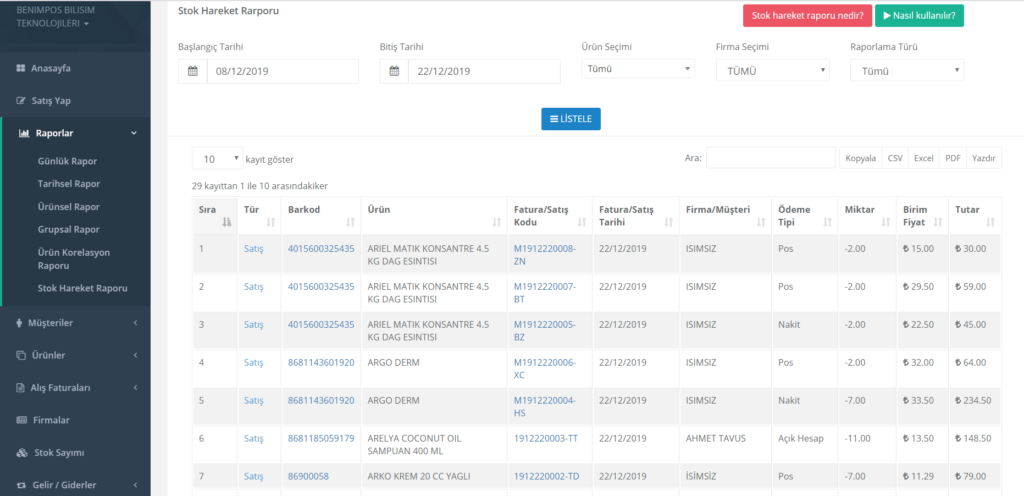The image size is (1024, 496).
Task: Click the Ara search field
Action: 771,158
